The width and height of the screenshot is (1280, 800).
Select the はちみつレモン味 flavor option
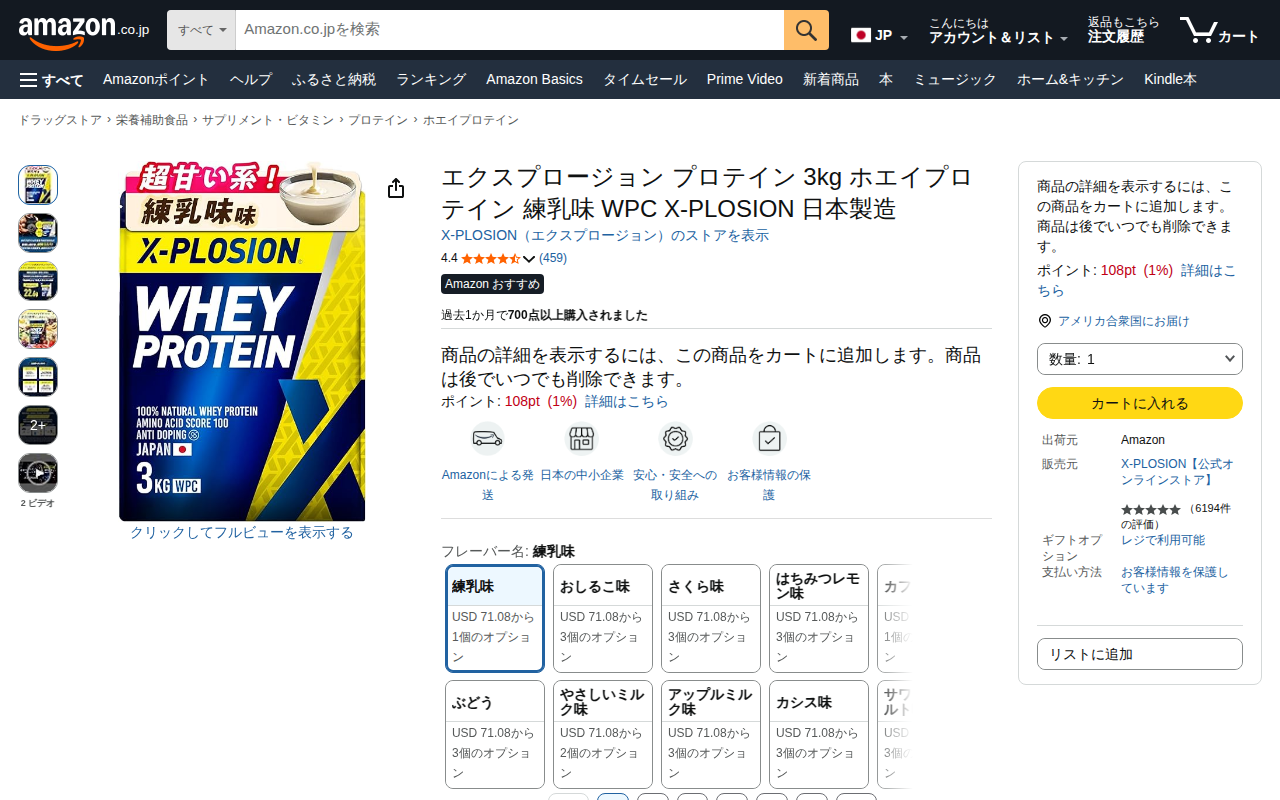tap(819, 619)
